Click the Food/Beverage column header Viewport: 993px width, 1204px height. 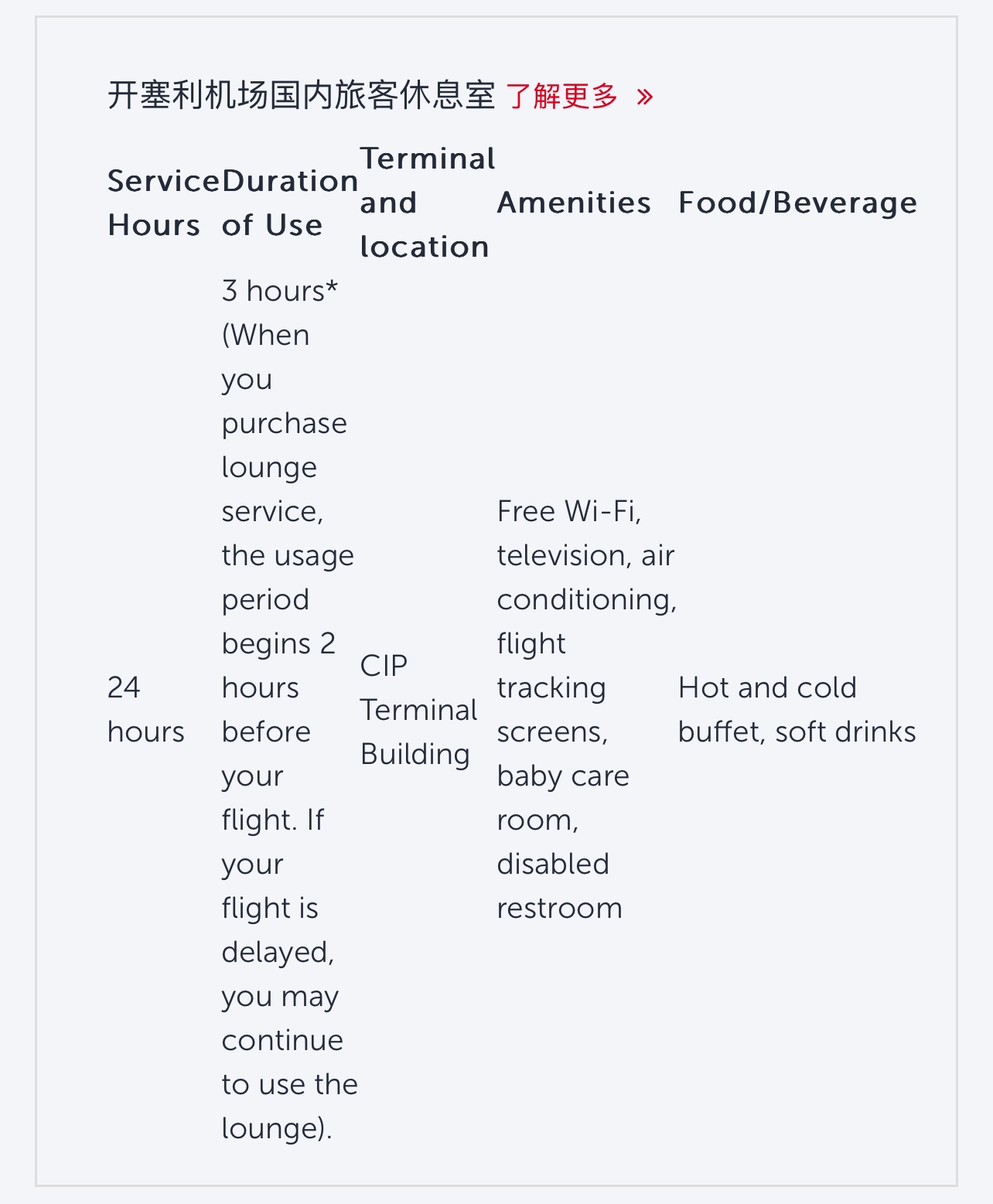797,203
